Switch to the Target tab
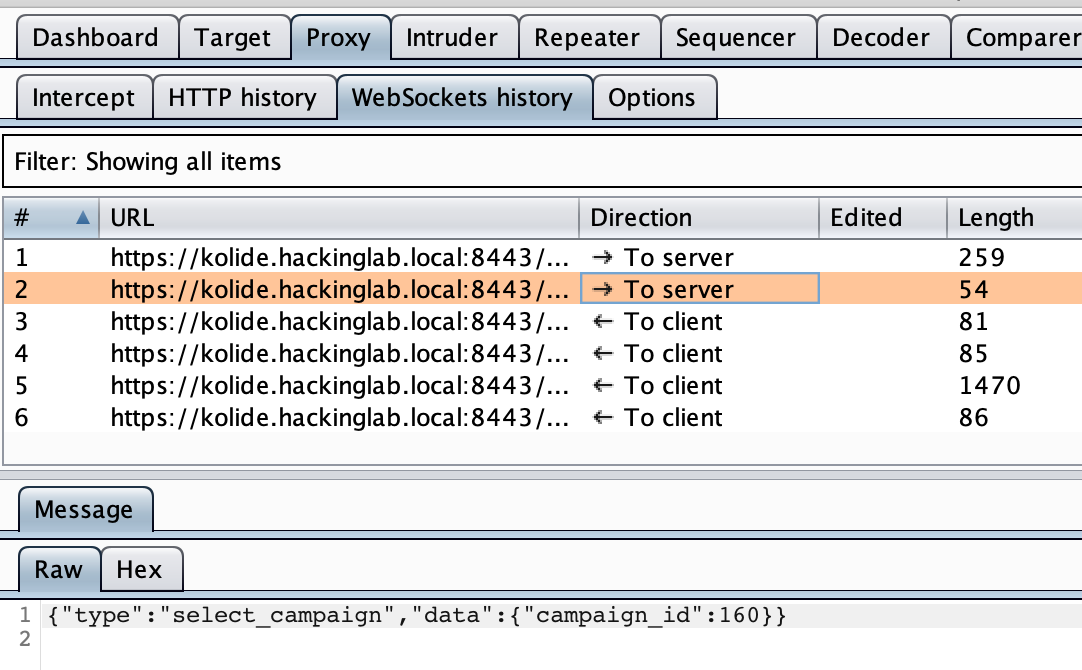This screenshot has width=1082, height=670. pyautogui.click(x=233, y=38)
